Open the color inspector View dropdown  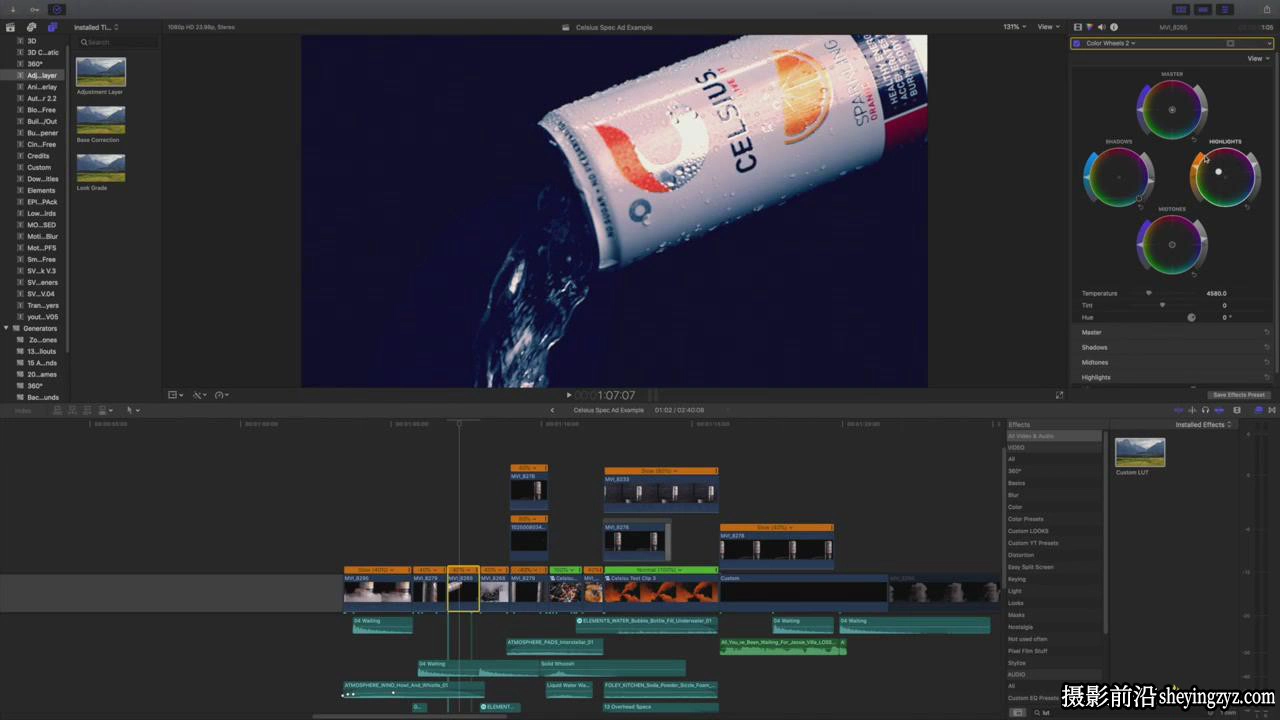(x=1258, y=58)
